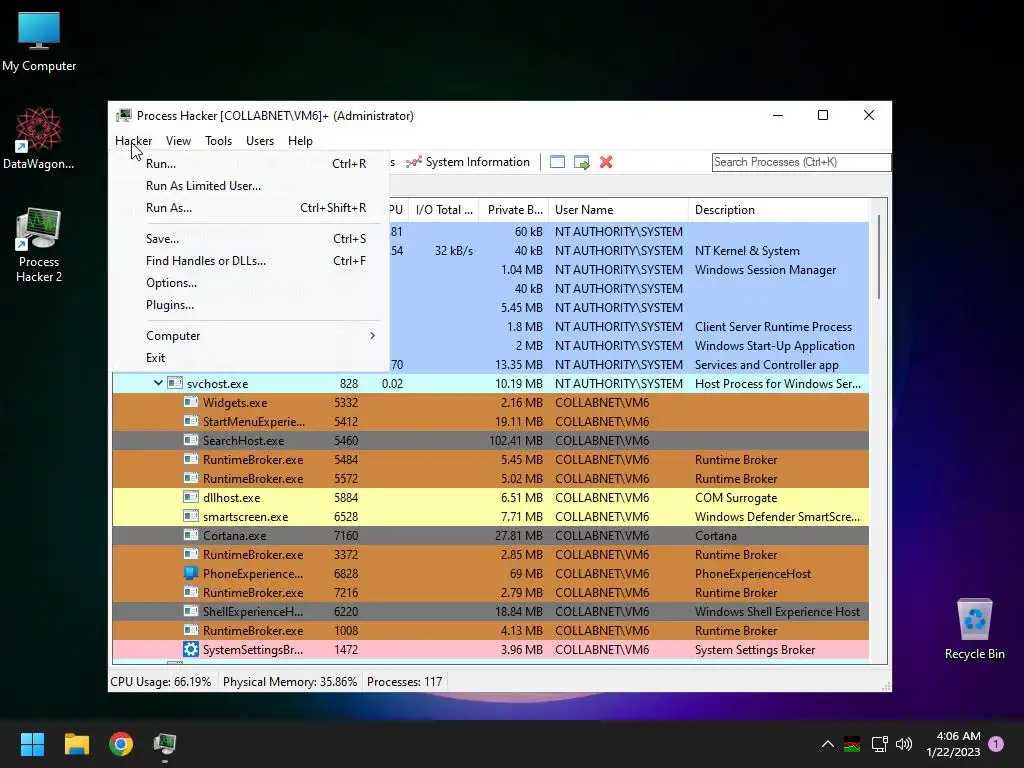This screenshot has height=768, width=1024.
Task: Click the Windows Session Manager description
Action: (765, 270)
